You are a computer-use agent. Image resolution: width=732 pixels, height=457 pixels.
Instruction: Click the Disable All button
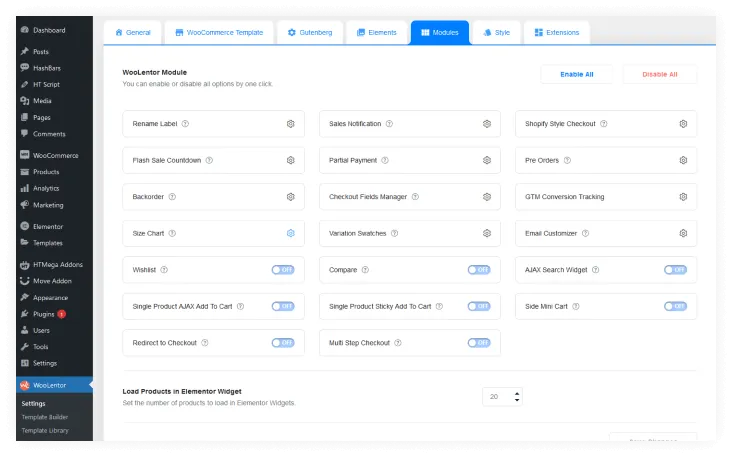(660, 74)
